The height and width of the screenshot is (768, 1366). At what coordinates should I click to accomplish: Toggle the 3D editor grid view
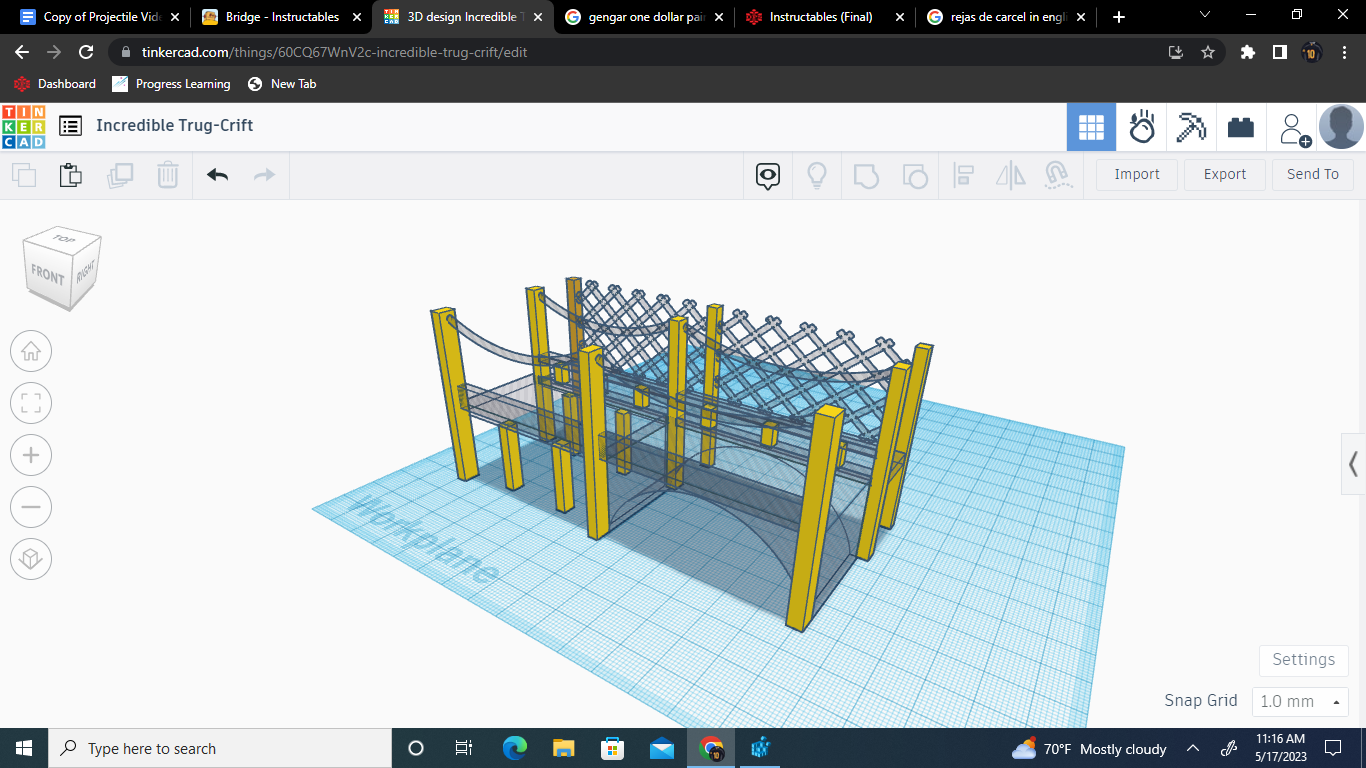[1091, 127]
